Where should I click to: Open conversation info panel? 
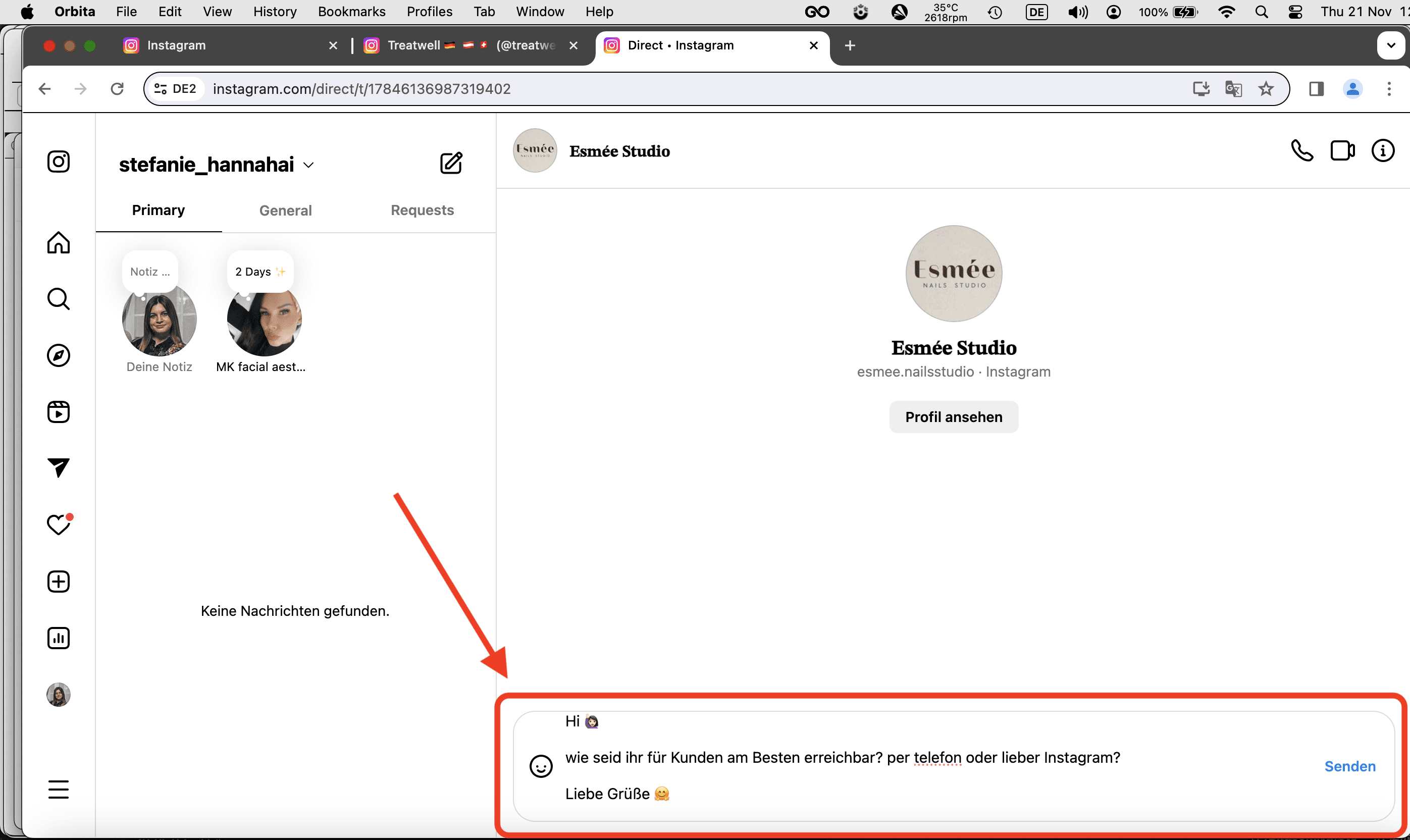tap(1382, 151)
